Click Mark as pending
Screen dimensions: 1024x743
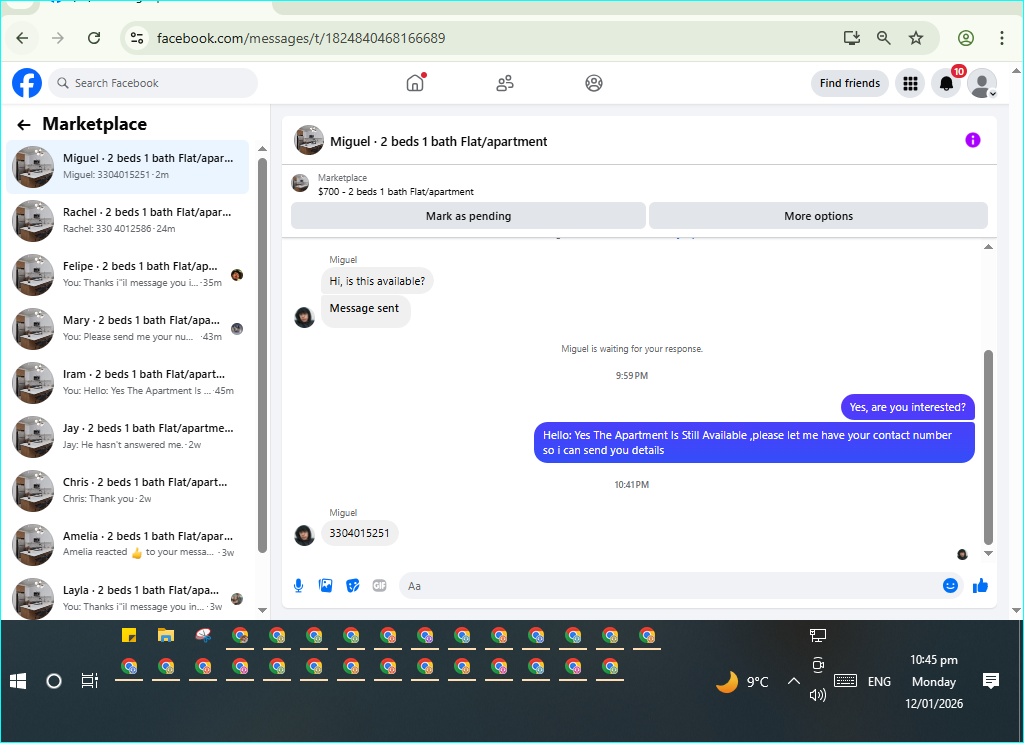click(x=468, y=216)
